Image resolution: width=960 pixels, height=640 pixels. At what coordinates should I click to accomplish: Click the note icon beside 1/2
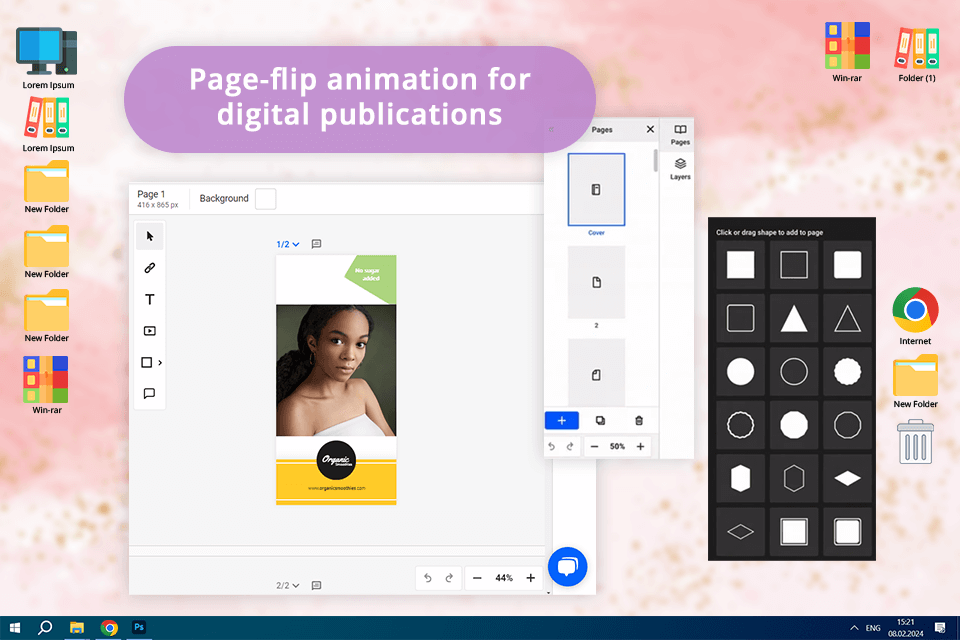[x=316, y=244]
